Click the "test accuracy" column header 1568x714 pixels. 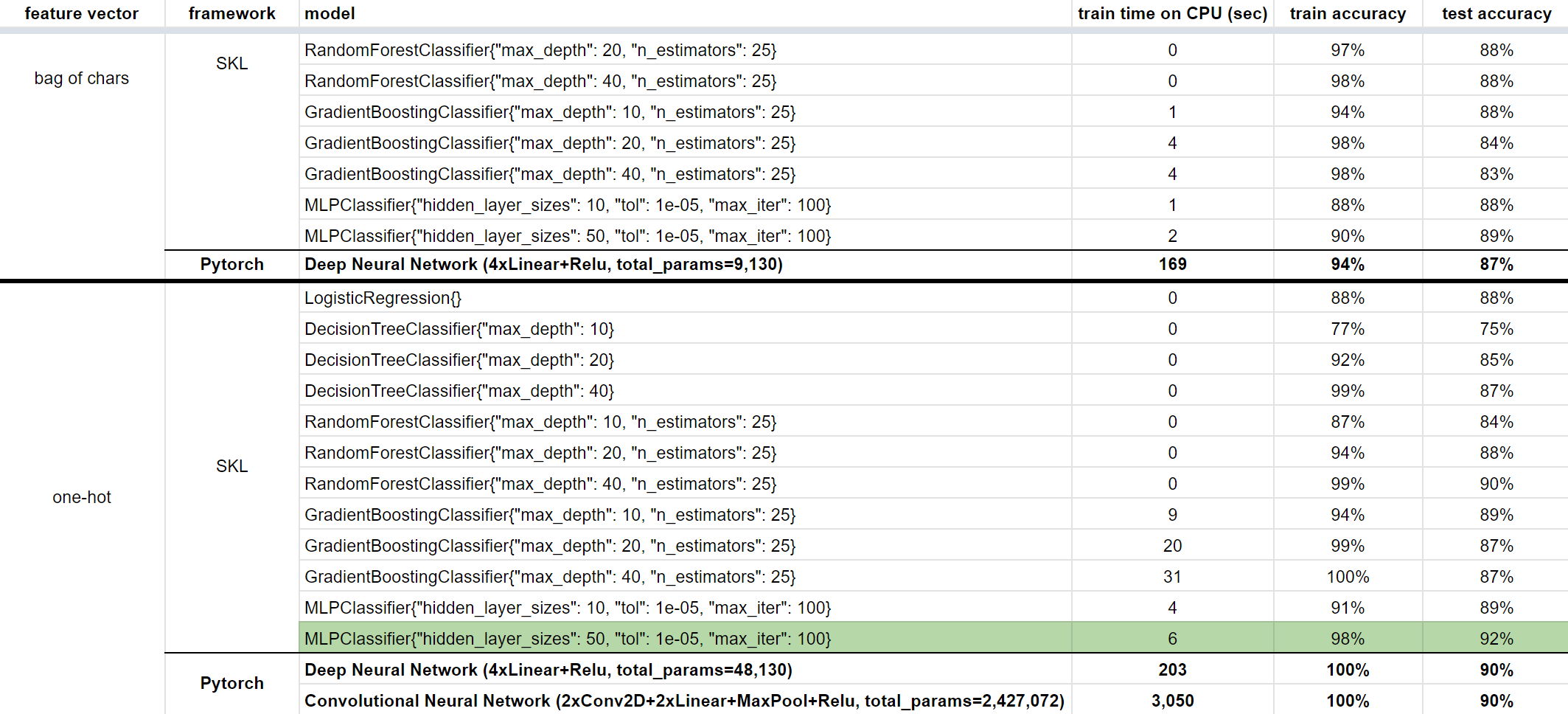pos(1494,13)
